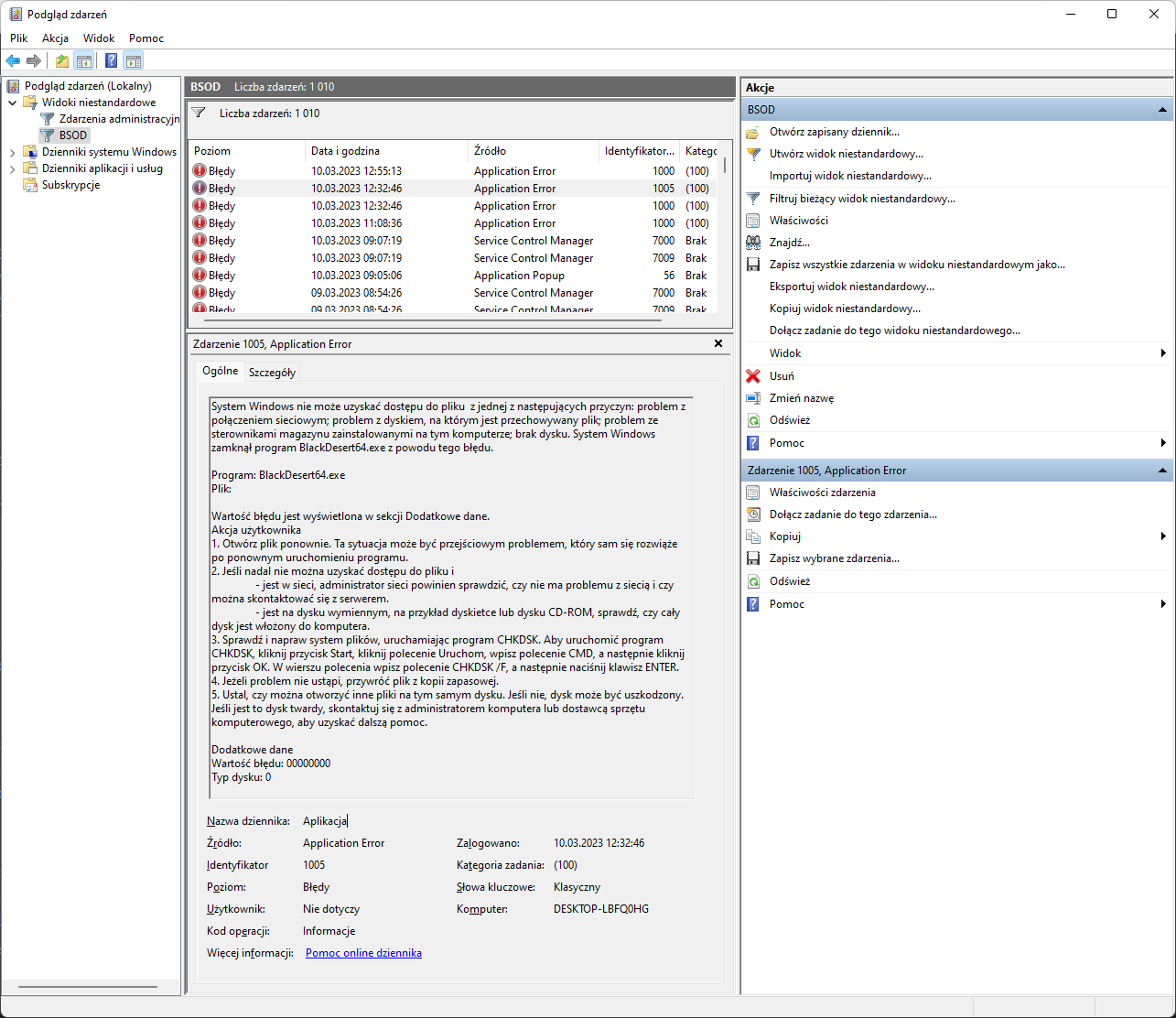This screenshot has width=1176, height=1018.
Task: Open the 'Widok' submenu in Actions pane
Action: [x=956, y=353]
